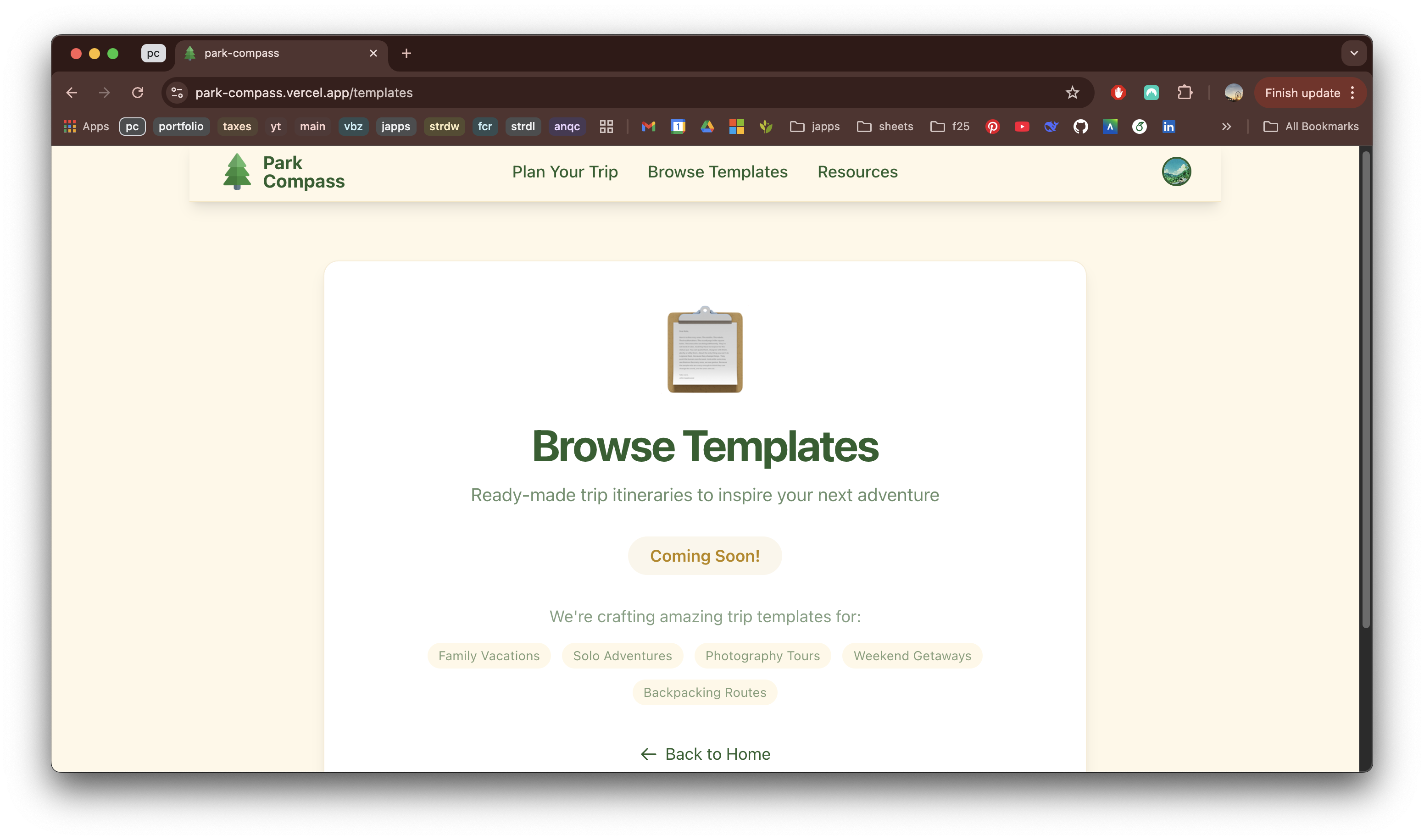Click the Coming Soon! badge
The width and height of the screenshot is (1424, 840).
705,555
